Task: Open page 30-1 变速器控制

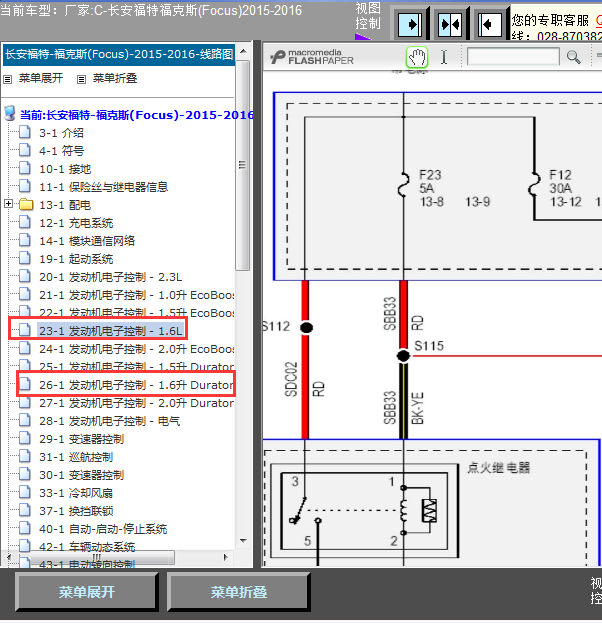Action: (81, 475)
